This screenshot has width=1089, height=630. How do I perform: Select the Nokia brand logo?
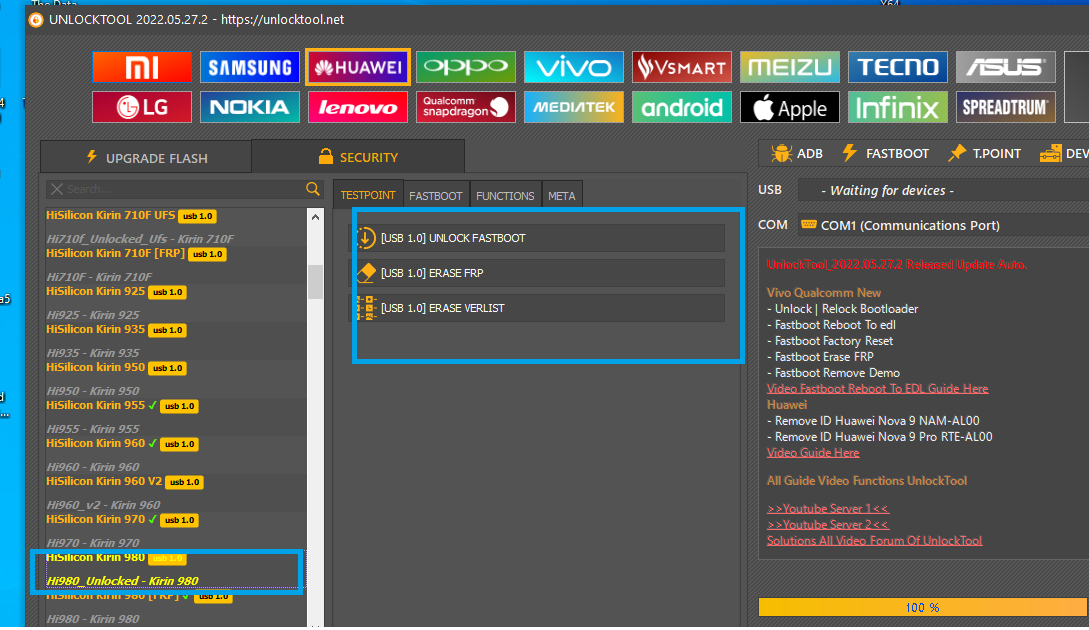click(x=250, y=107)
